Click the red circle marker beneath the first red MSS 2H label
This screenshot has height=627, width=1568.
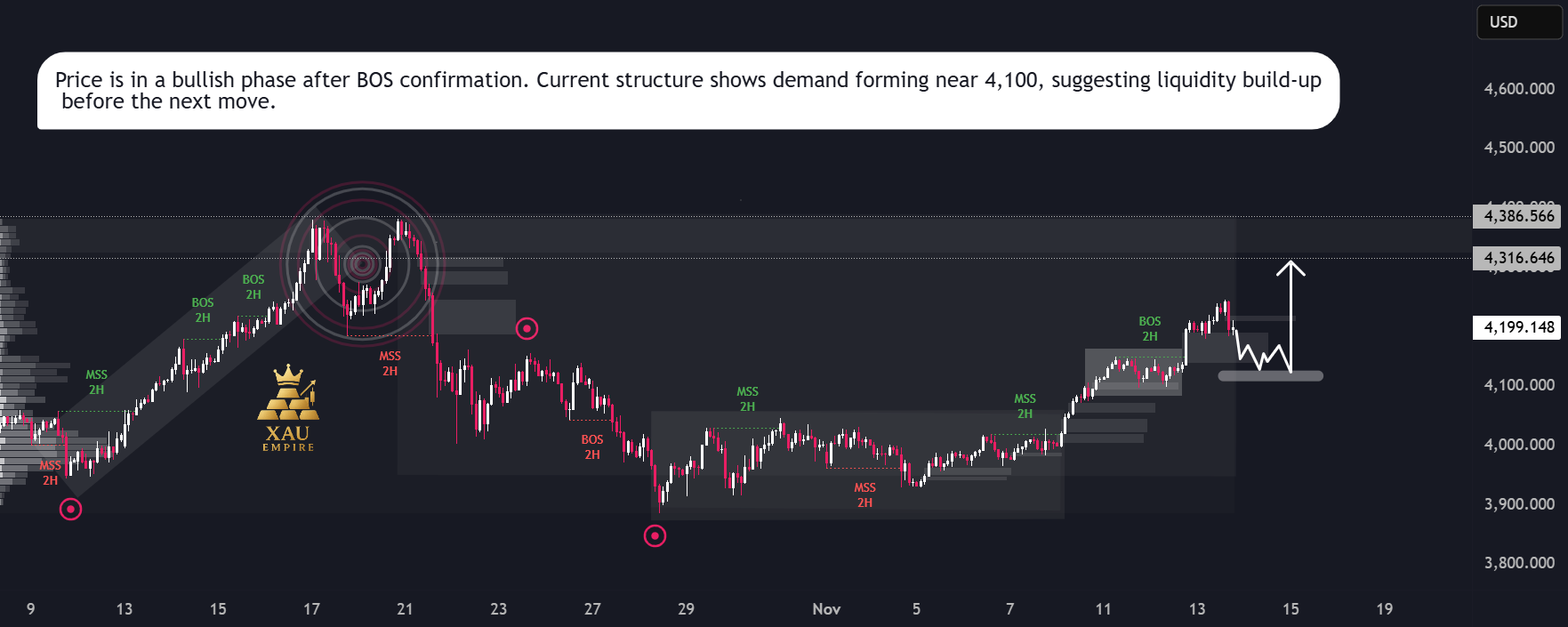click(x=70, y=510)
